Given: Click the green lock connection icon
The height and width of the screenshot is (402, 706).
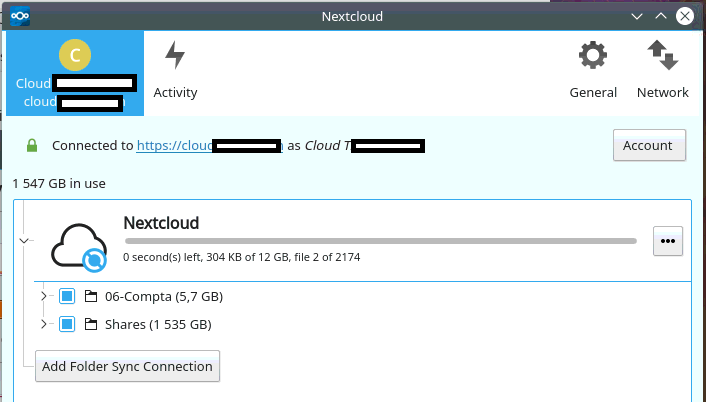Looking at the screenshot, I should click(32, 145).
